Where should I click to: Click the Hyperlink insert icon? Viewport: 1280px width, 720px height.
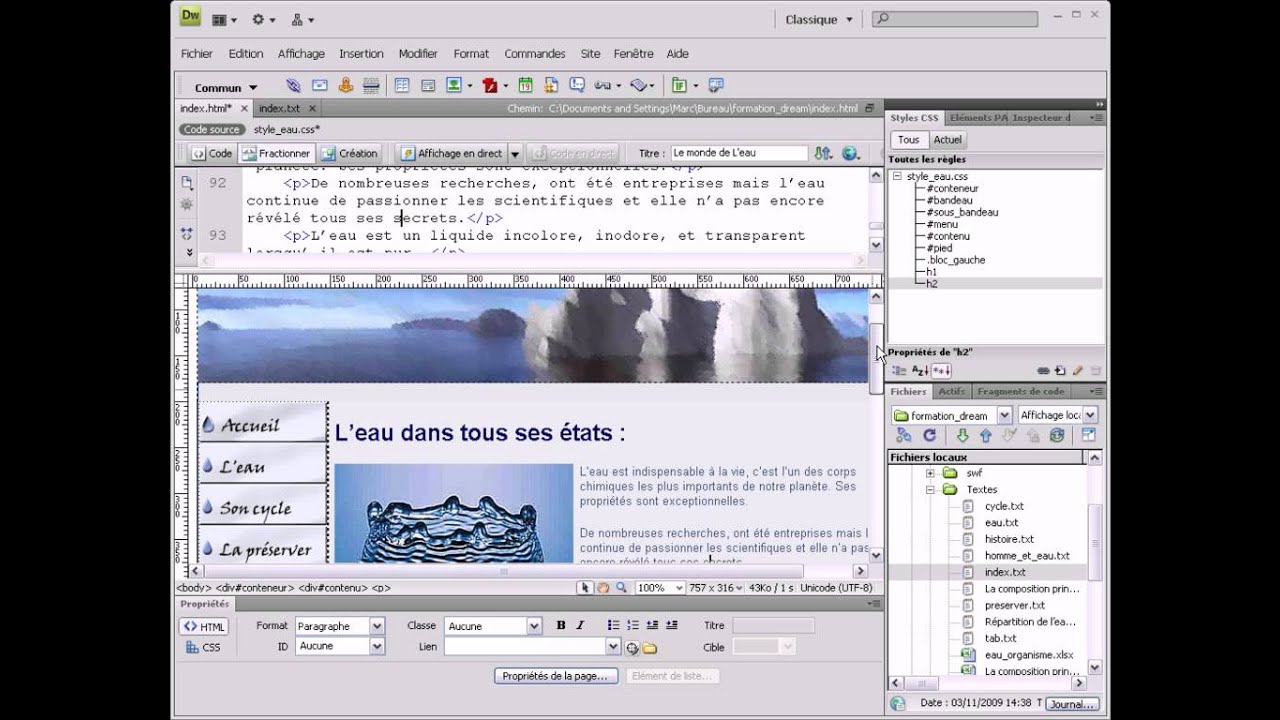click(x=293, y=86)
